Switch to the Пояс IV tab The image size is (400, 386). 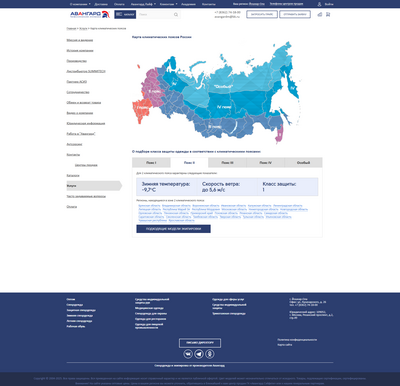coord(265,162)
